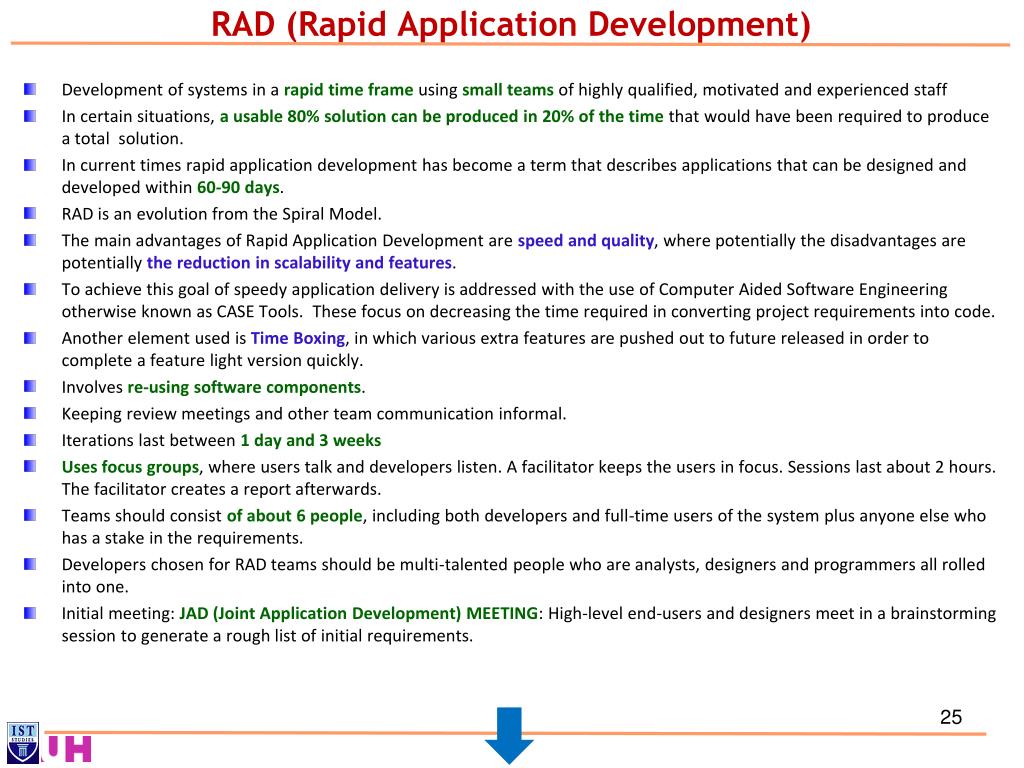
Task: Click 'session to generate a rough list' line
Action: [x=267, y=636]
